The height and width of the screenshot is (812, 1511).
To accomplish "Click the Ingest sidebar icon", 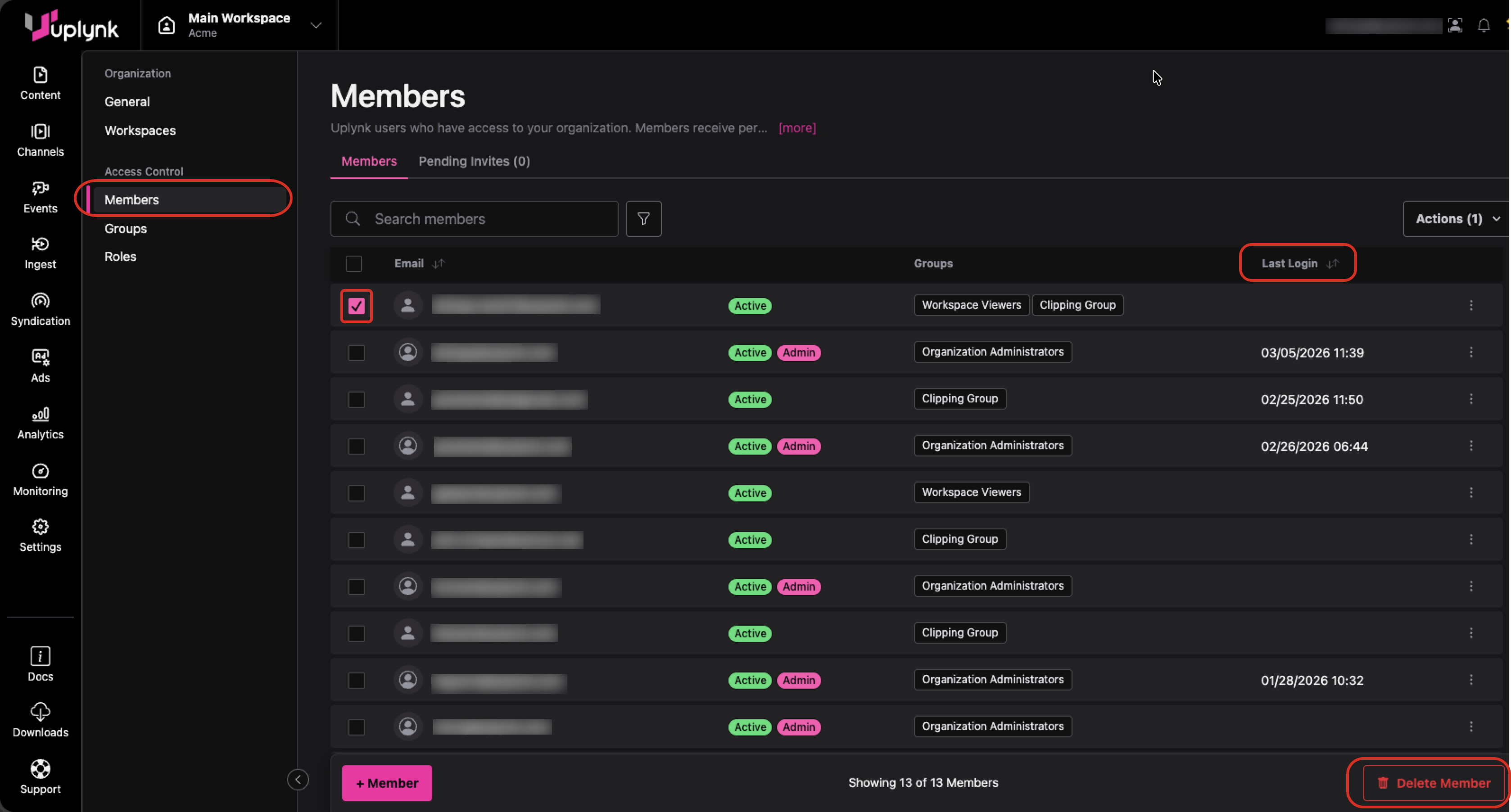I will point(40,253).
